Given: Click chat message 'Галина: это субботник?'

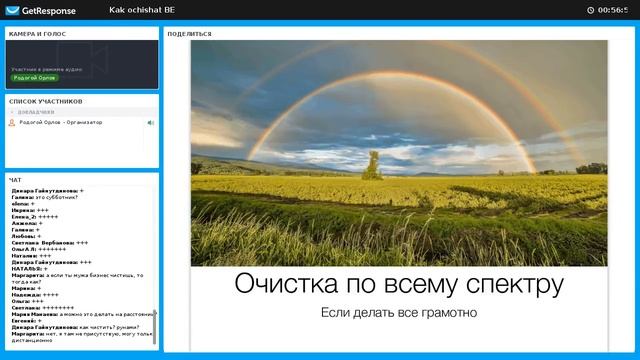Looking at the screenshot, I should point(44,197).
